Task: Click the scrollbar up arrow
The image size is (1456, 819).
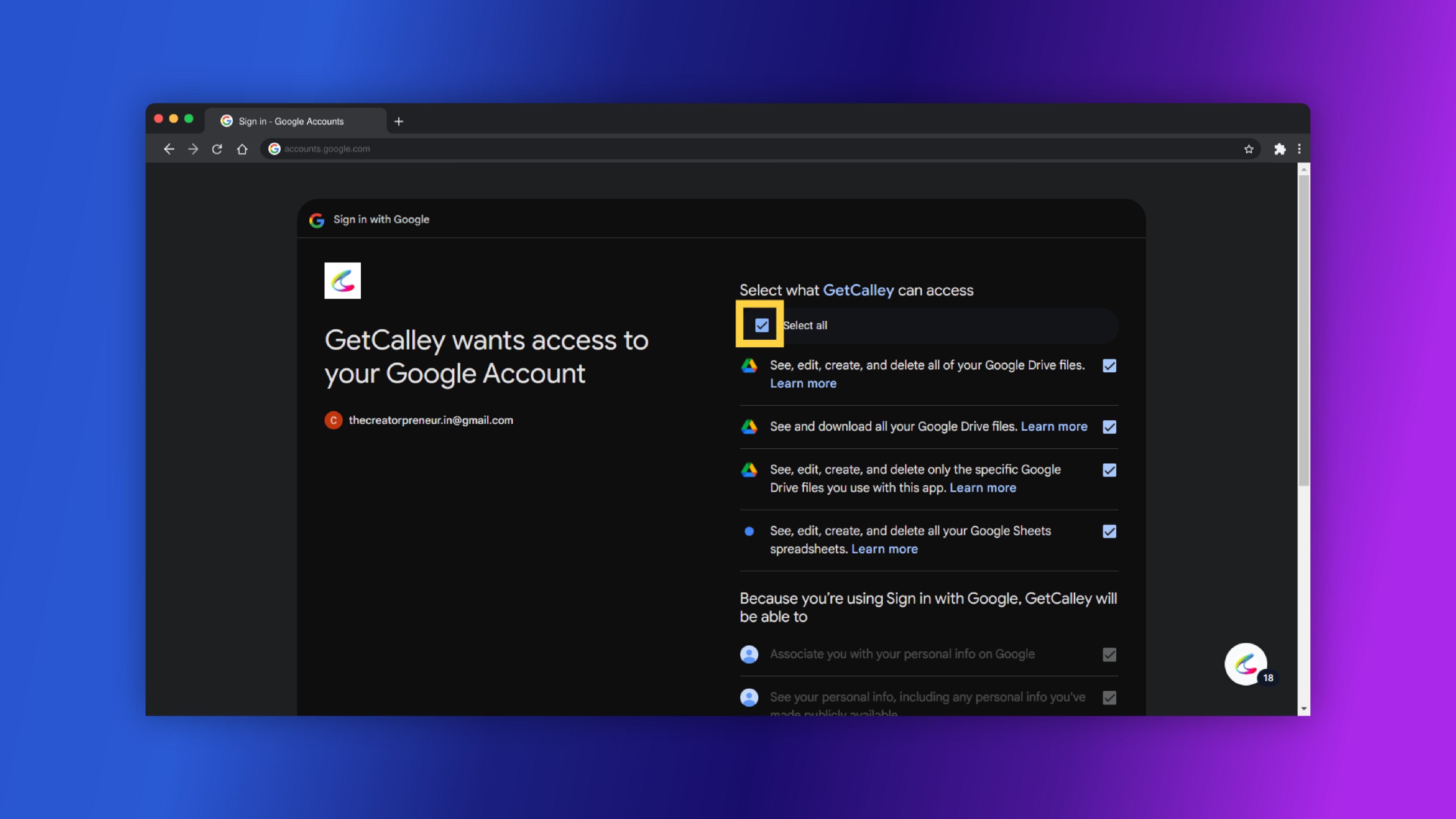Action: (x=1303, y=169)
